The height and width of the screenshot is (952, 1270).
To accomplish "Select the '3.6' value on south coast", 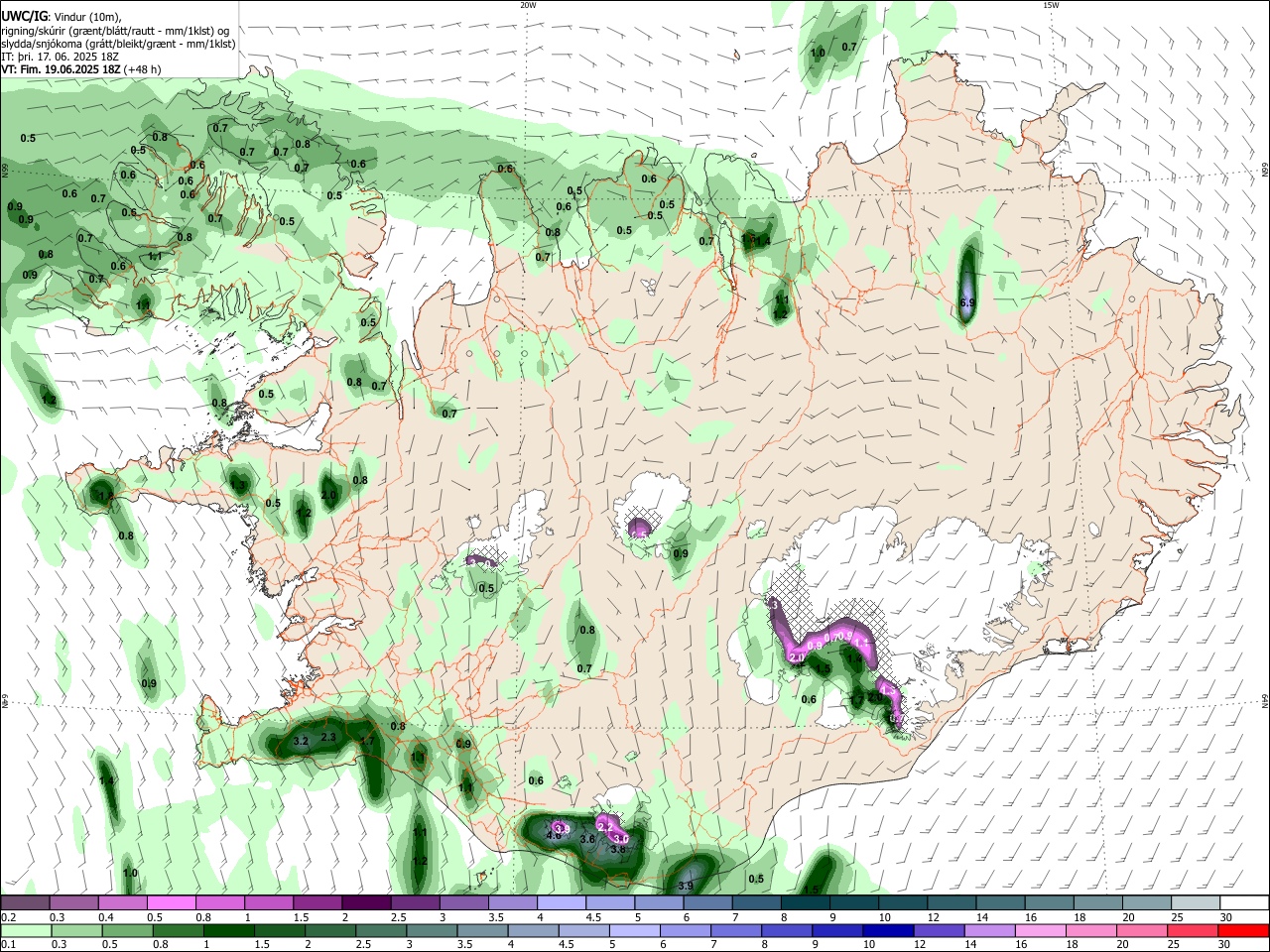I will 587,840.
